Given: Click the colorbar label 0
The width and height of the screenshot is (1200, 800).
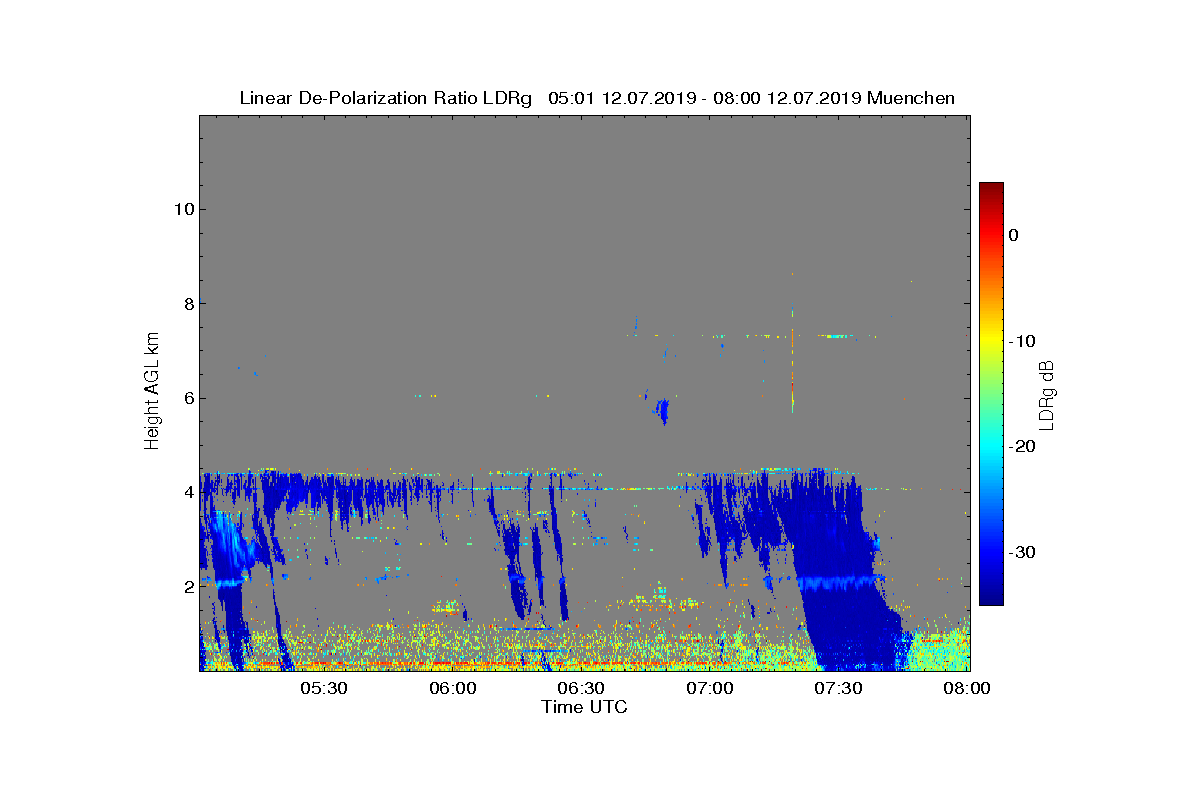Looking at the screenshot, I should click(1014, 235).
